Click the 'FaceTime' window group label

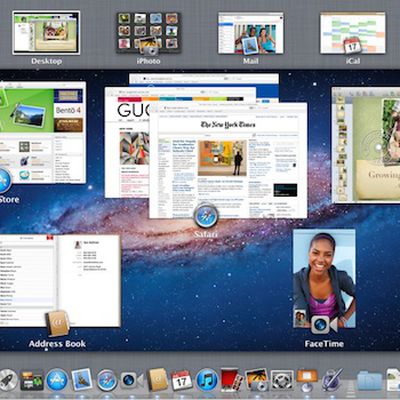[x=324, y=344]
